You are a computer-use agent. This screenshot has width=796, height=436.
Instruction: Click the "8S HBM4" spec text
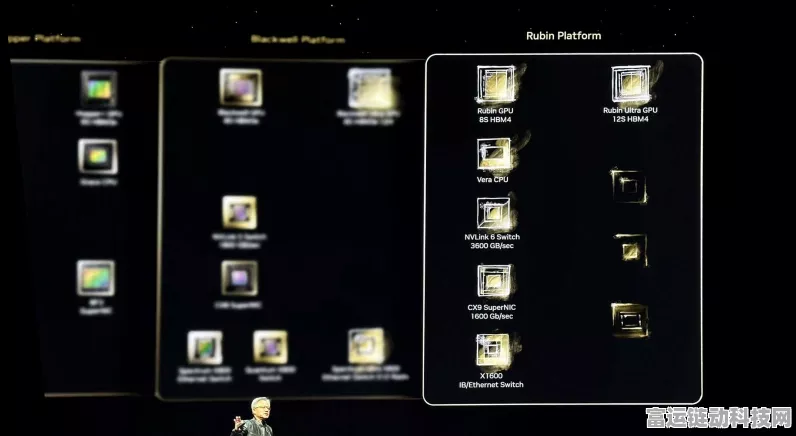tap(495, 120)
